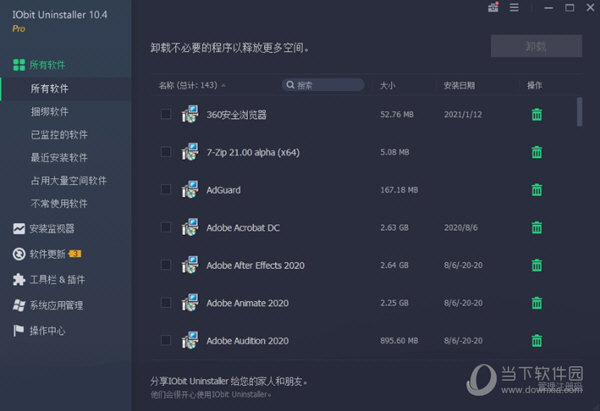This screenshot has height=411, width=600.
Task: Click trash icon for AdGuard
Action: click(537, 190)
